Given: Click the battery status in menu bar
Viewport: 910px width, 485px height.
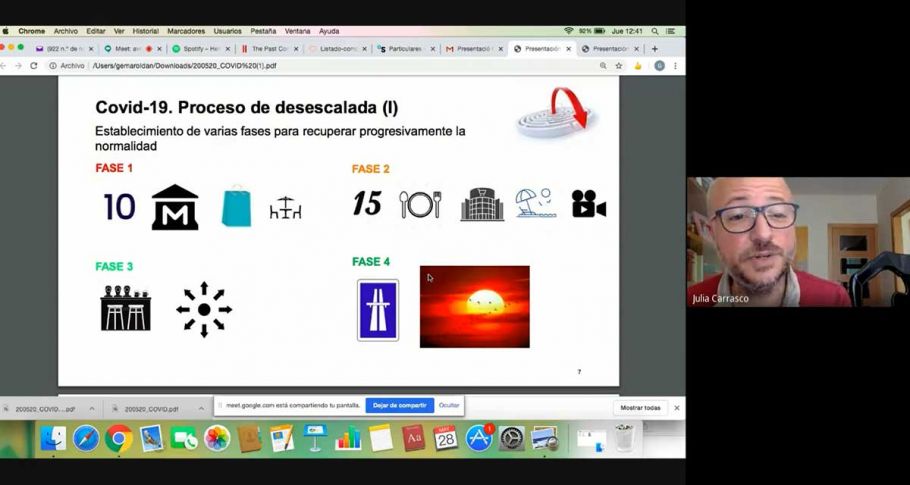Looking at the screenshot, I should [591, 31].
